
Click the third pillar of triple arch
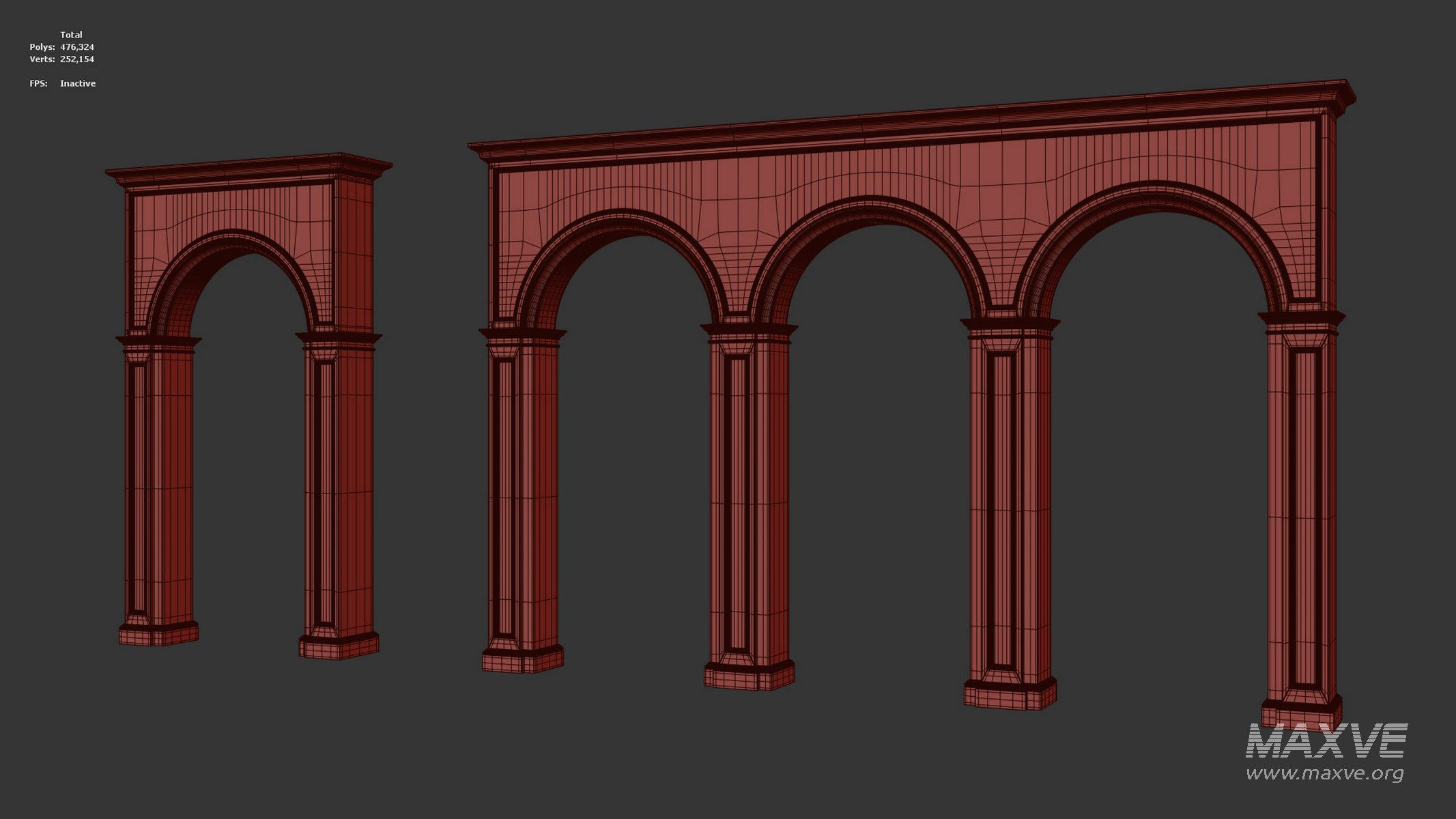[1010, 512]
